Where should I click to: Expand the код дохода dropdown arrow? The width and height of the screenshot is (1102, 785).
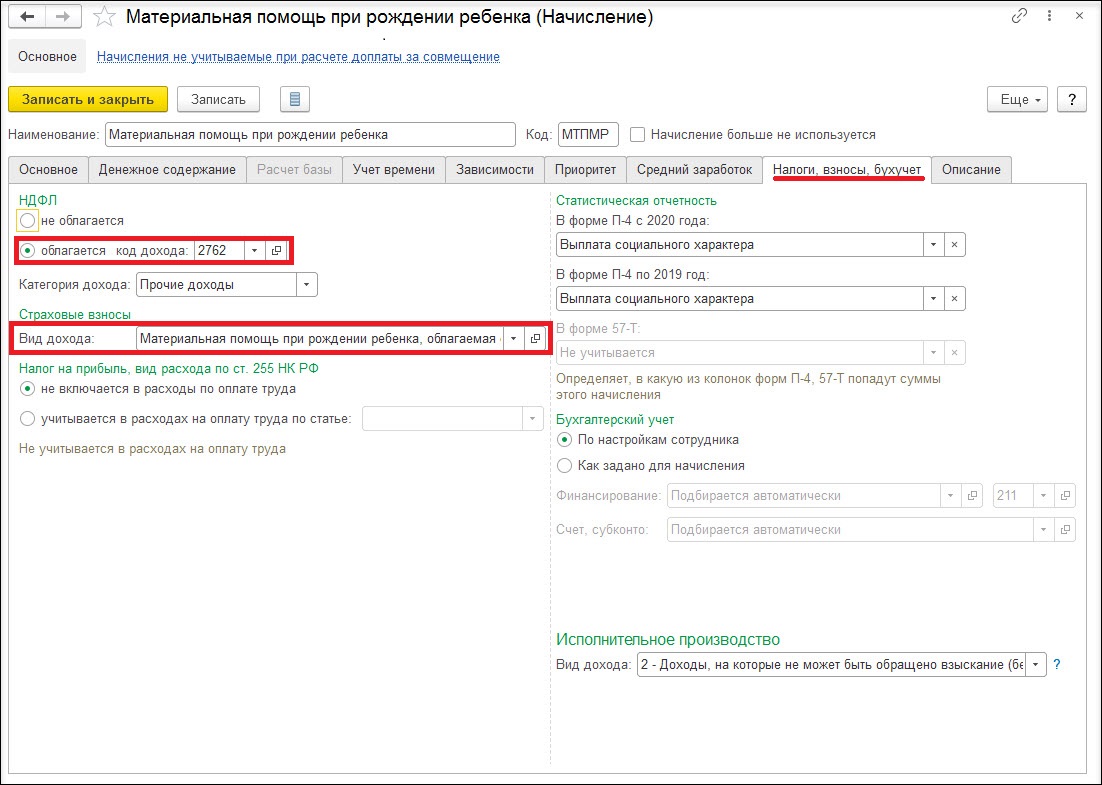click(254, 250)
